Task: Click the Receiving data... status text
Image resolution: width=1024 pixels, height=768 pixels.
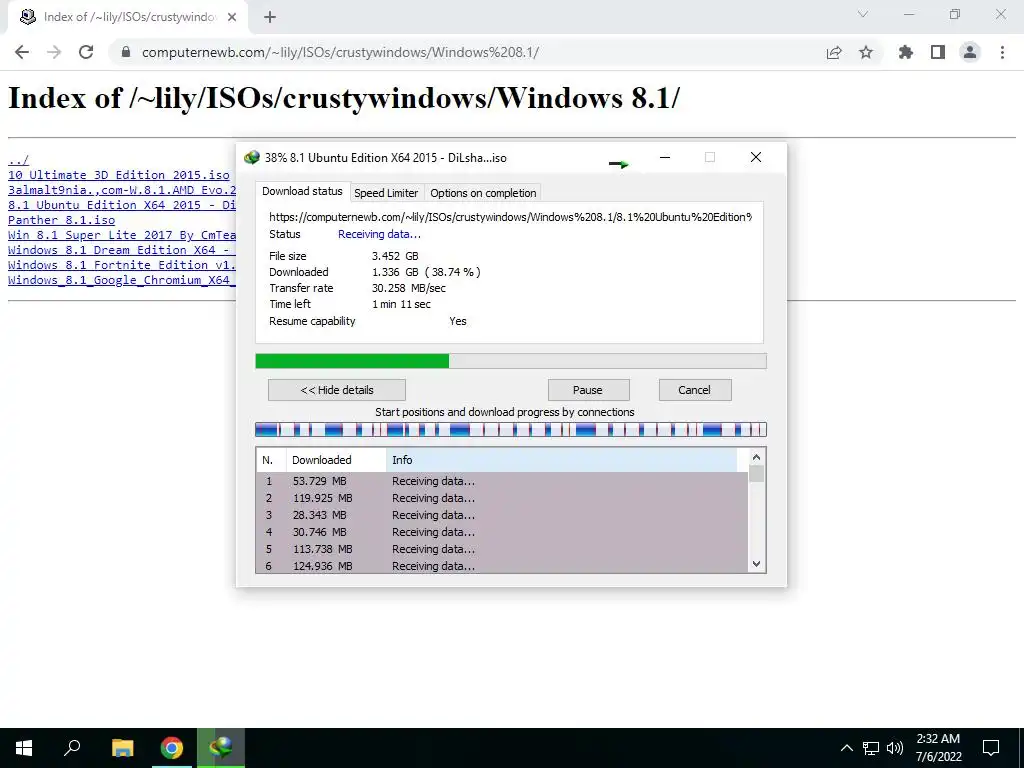Action: click(379, 234)
